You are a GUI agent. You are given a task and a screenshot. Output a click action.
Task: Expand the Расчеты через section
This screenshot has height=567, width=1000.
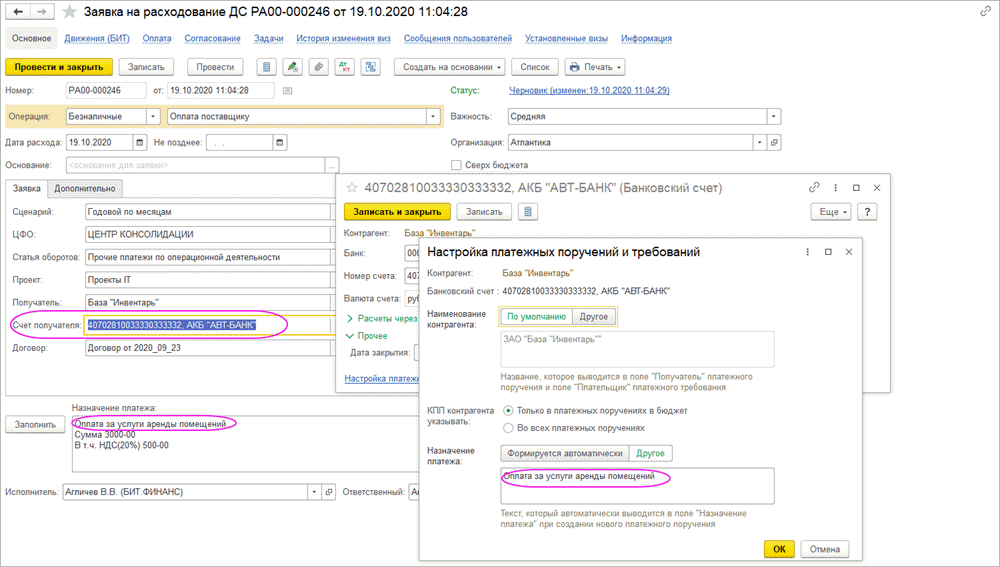(x=349, y=318)
